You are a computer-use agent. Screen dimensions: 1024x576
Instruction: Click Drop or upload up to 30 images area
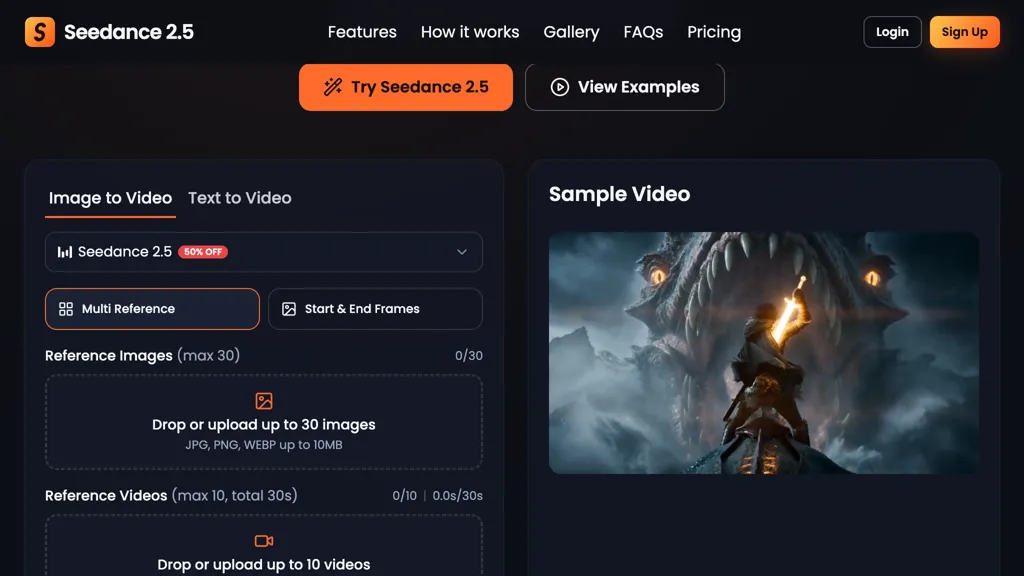click(264, 422)
